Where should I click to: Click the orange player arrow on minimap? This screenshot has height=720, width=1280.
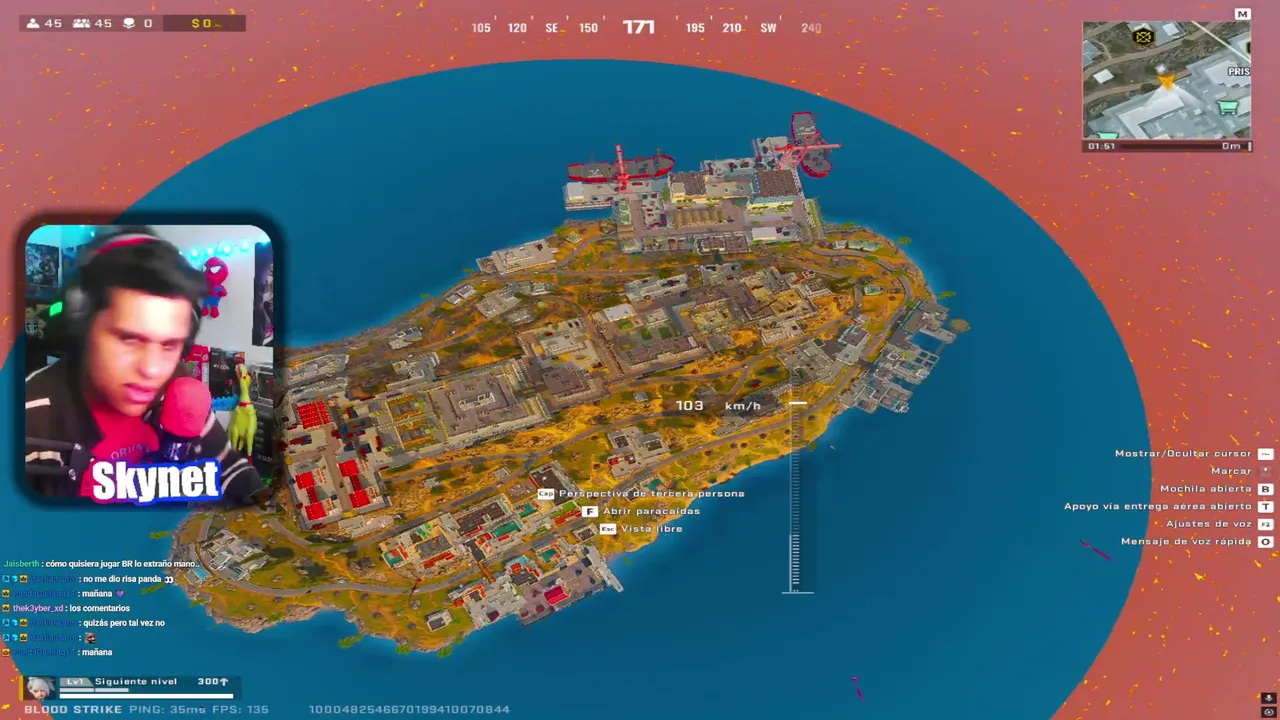pyautogui.click(x=1166, y=82)
